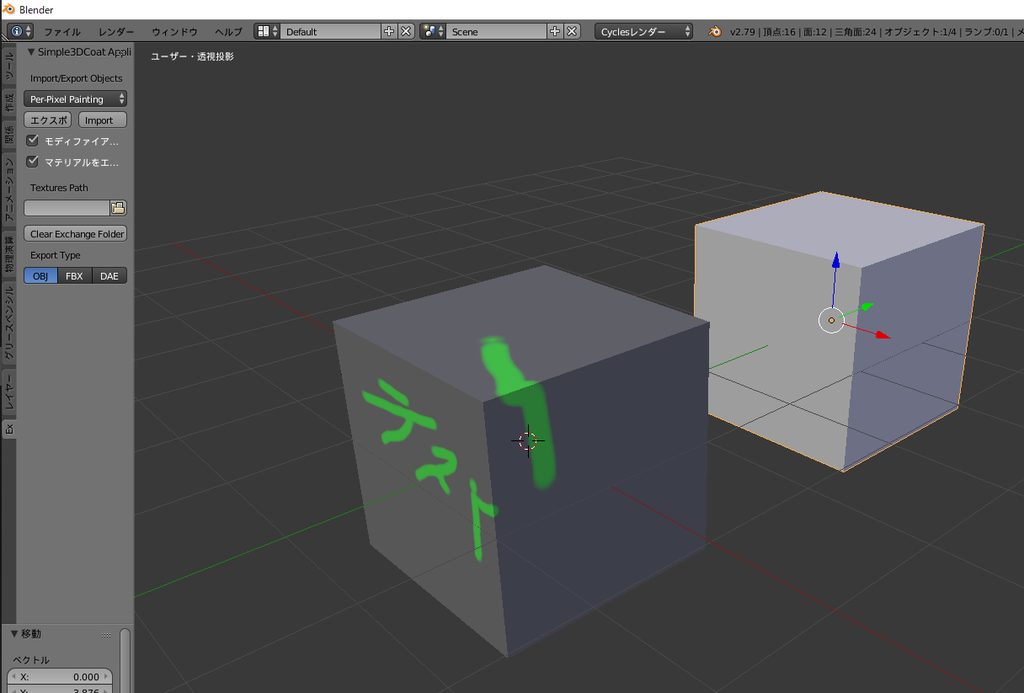
Task: Click the green Y-axis manipulator arrow
Action: coord(867,306)
